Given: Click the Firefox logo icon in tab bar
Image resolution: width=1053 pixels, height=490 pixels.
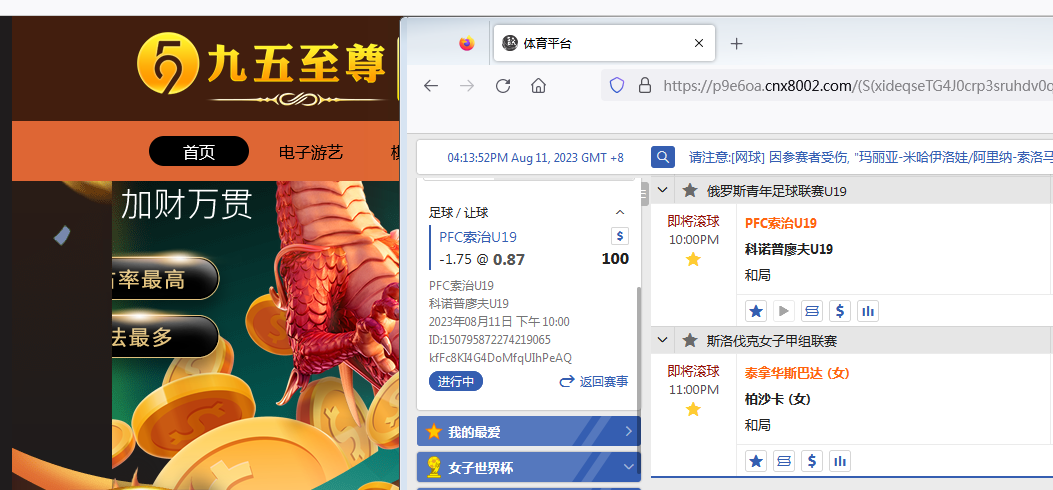Looking at the screenshot, I should pyautogui.click(x=467, y=44).
